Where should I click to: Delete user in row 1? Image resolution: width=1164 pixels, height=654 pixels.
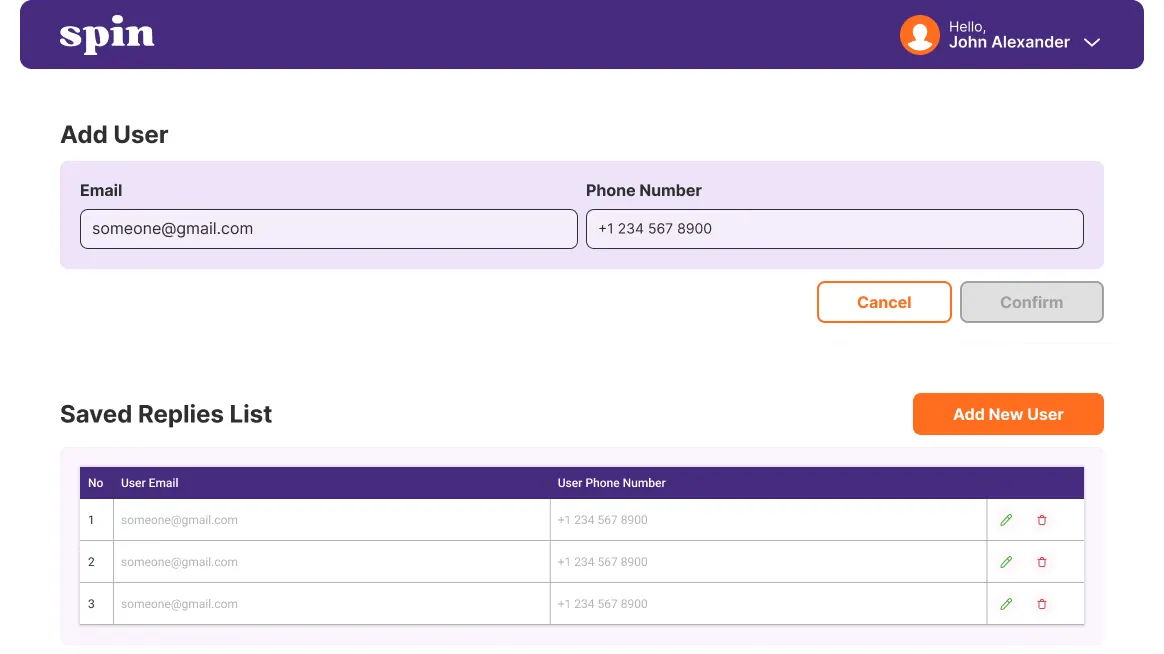(x=1042, y=520)
